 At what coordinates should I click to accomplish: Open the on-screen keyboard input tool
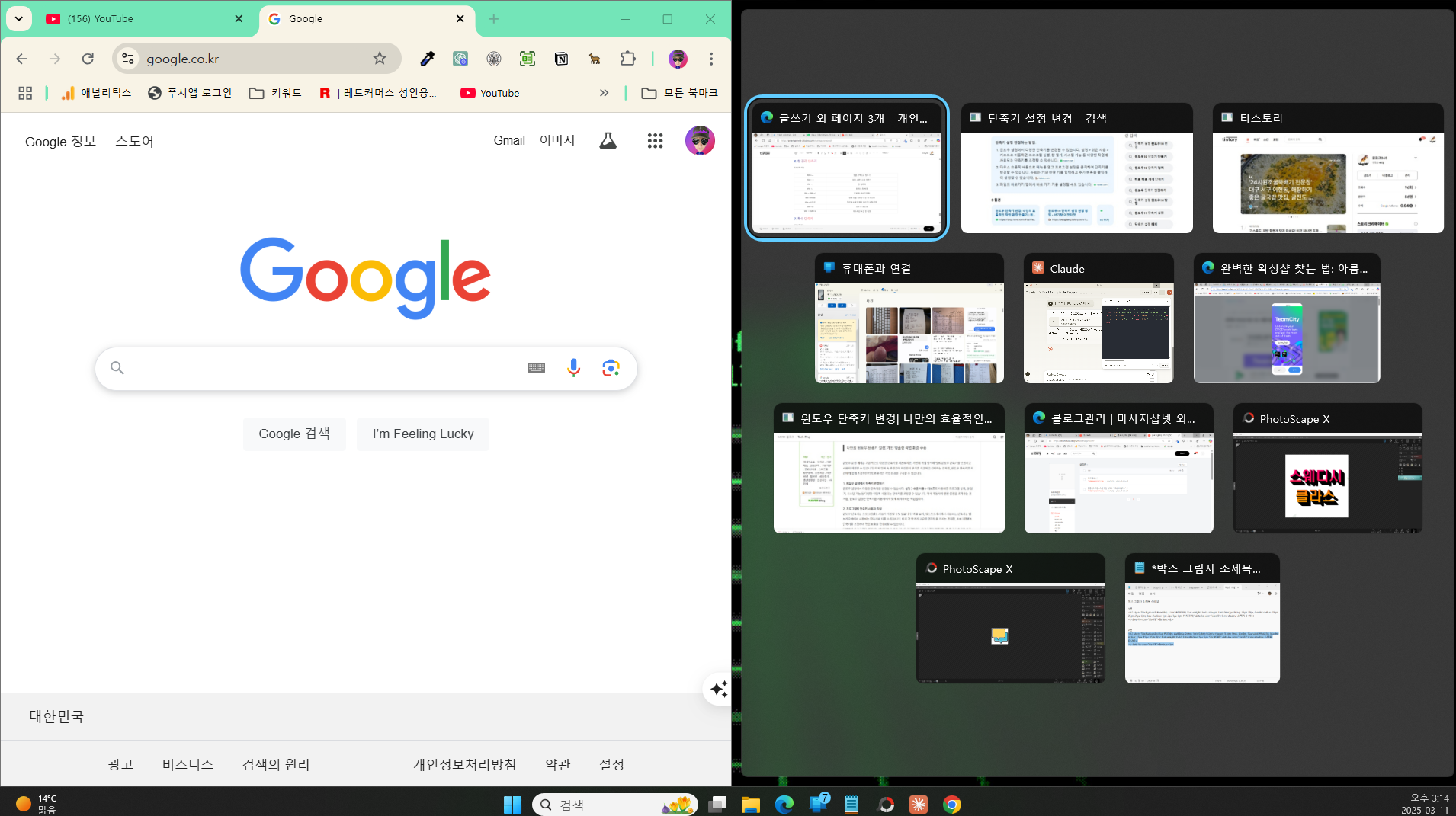tap(536, 368)
